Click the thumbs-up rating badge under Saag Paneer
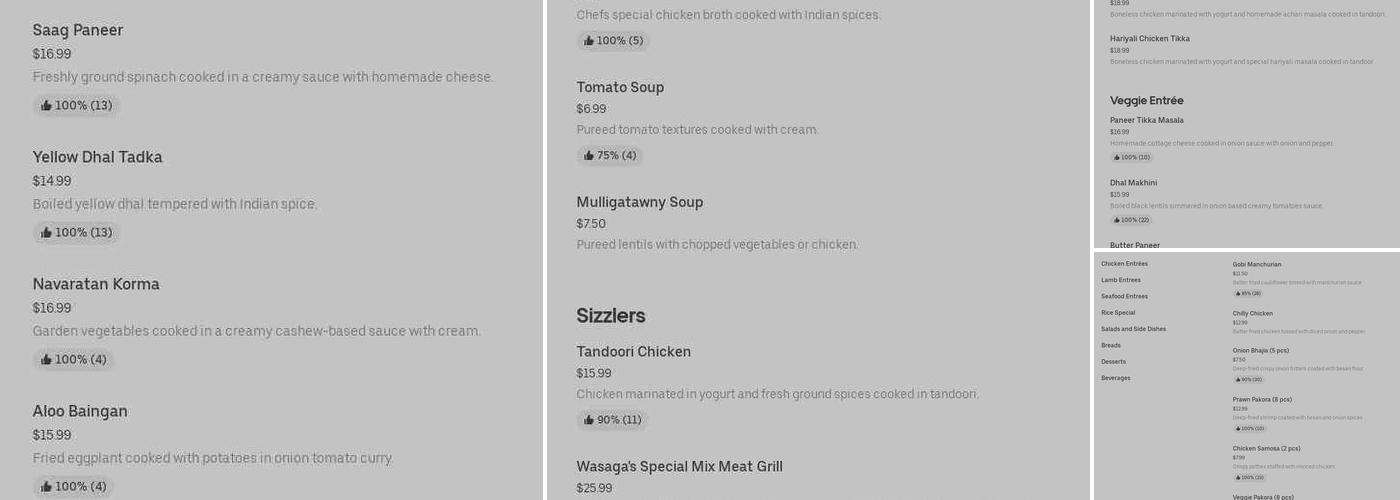This screenshot has width=1400, height=500. [x=76, y=106]
